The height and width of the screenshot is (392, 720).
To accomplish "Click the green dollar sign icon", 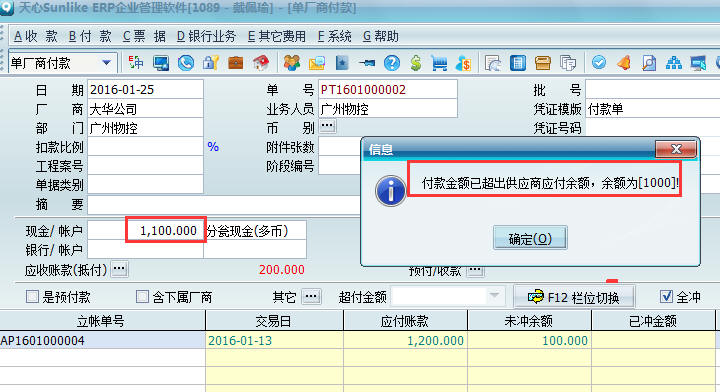I will tap(416, 63).
